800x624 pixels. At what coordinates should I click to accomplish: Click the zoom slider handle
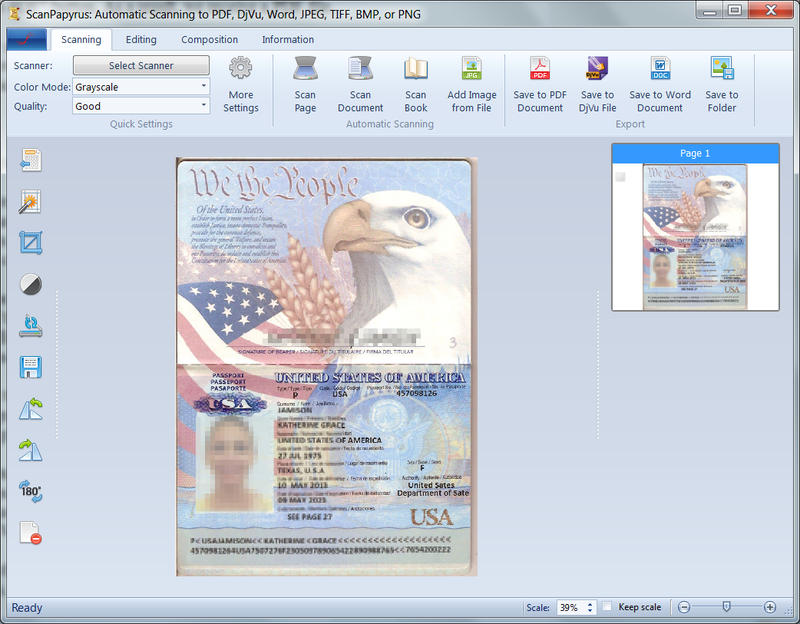pyautogui.click(x=727, y=607)
